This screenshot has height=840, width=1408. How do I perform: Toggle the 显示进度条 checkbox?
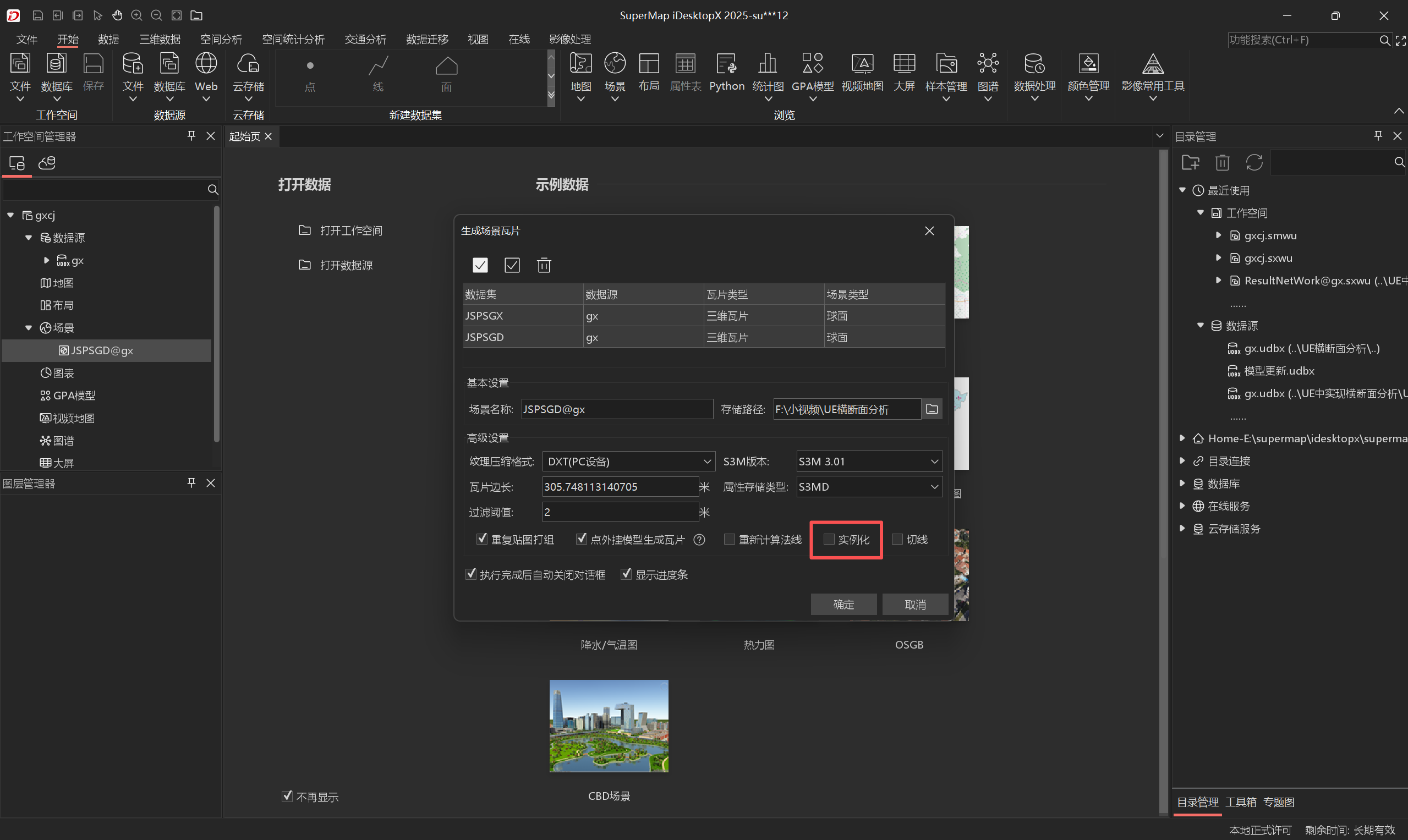626,574
